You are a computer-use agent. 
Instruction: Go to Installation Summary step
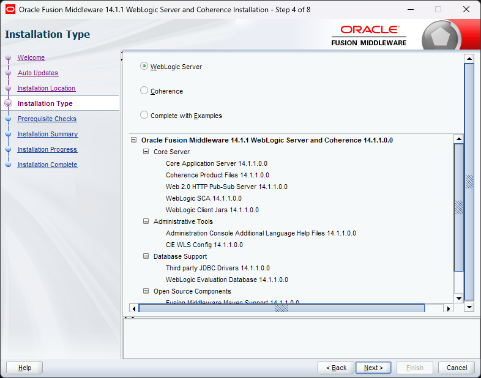(x=47, y=134)
